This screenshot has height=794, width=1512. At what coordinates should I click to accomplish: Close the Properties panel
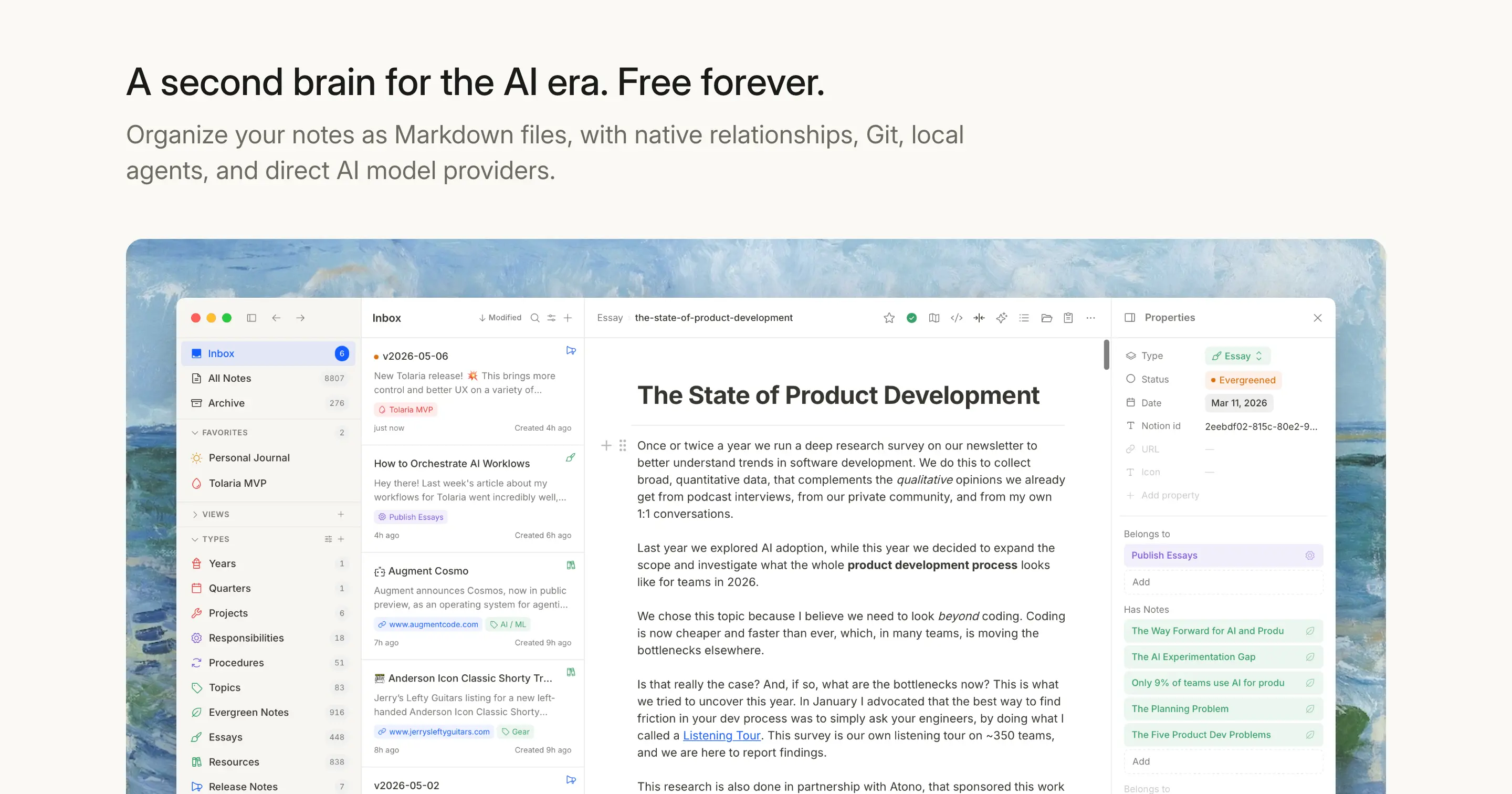click(1318, 318)
